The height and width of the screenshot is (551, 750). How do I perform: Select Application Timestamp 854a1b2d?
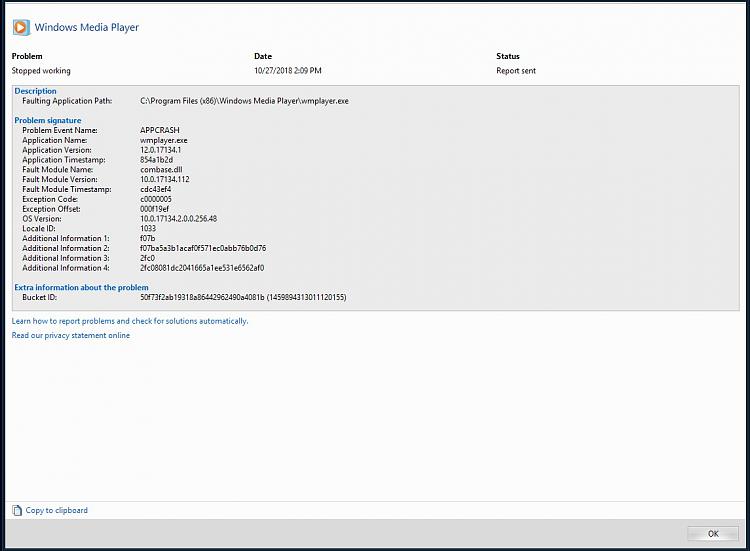pos(156,160)
